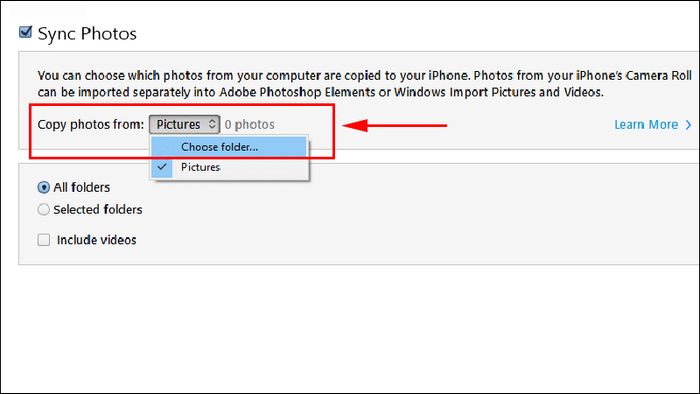Select the All folders radio button
The height and width of the screenshot is (394, 700).
click(x=43, y=187)
